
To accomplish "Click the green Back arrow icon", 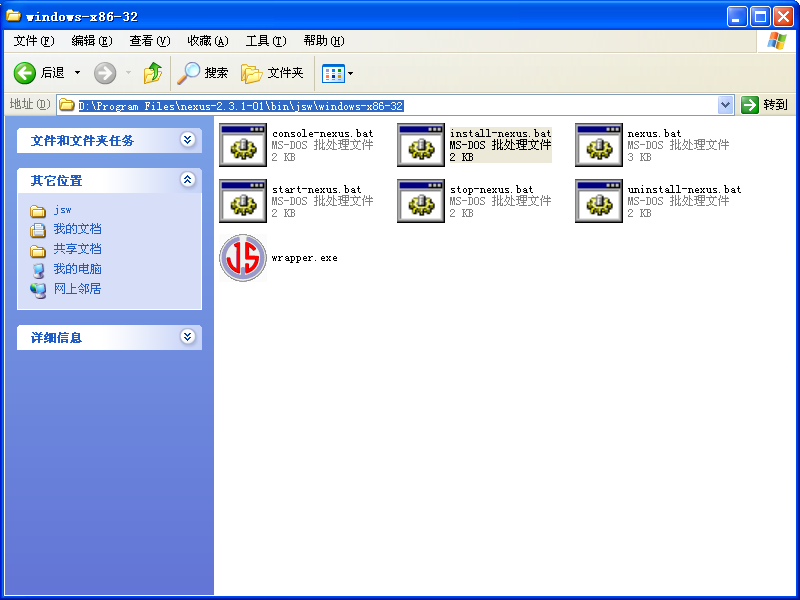I will click(24, 73).
